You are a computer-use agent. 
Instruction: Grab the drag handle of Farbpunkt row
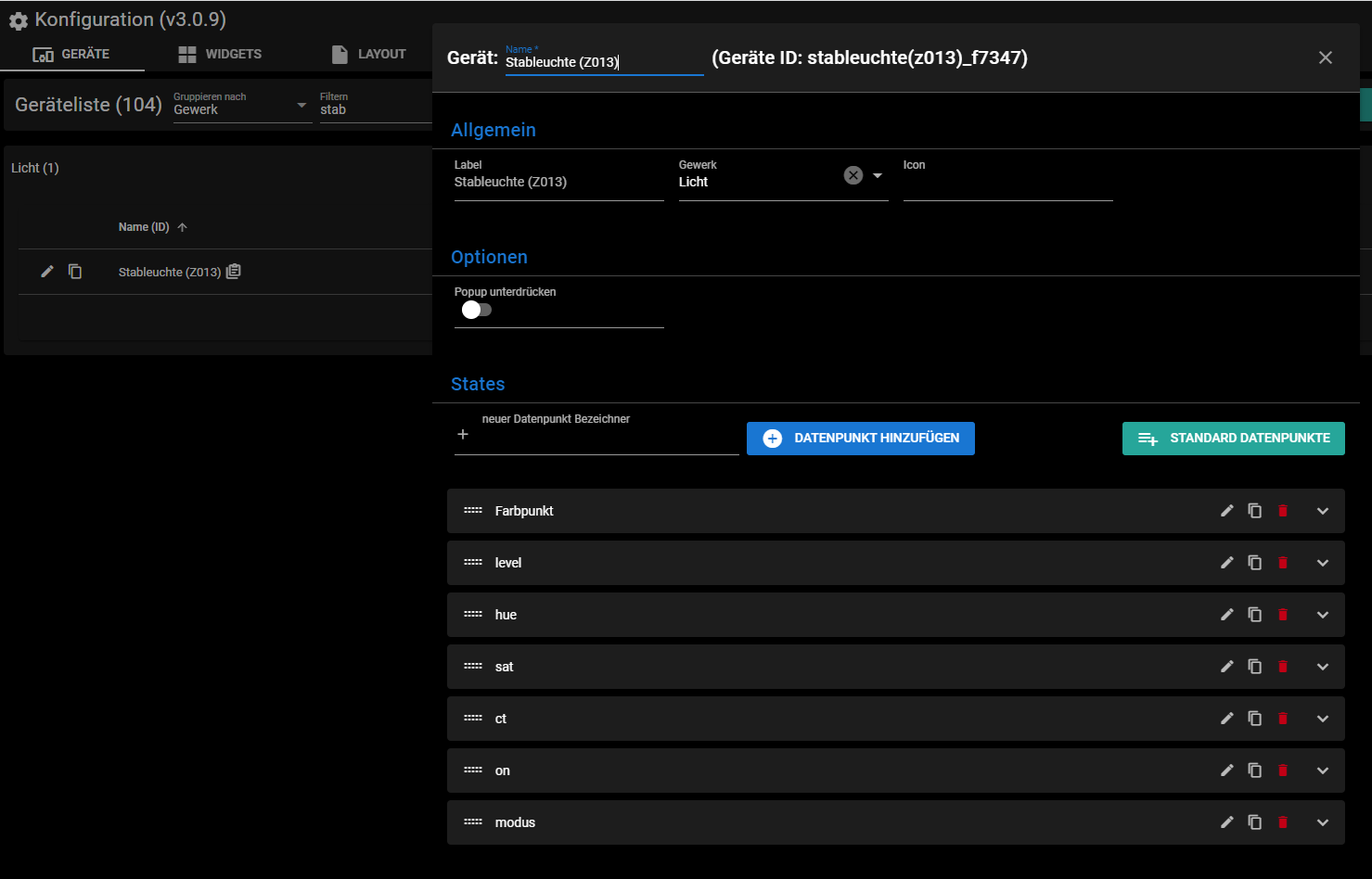[x=473, y=511]
